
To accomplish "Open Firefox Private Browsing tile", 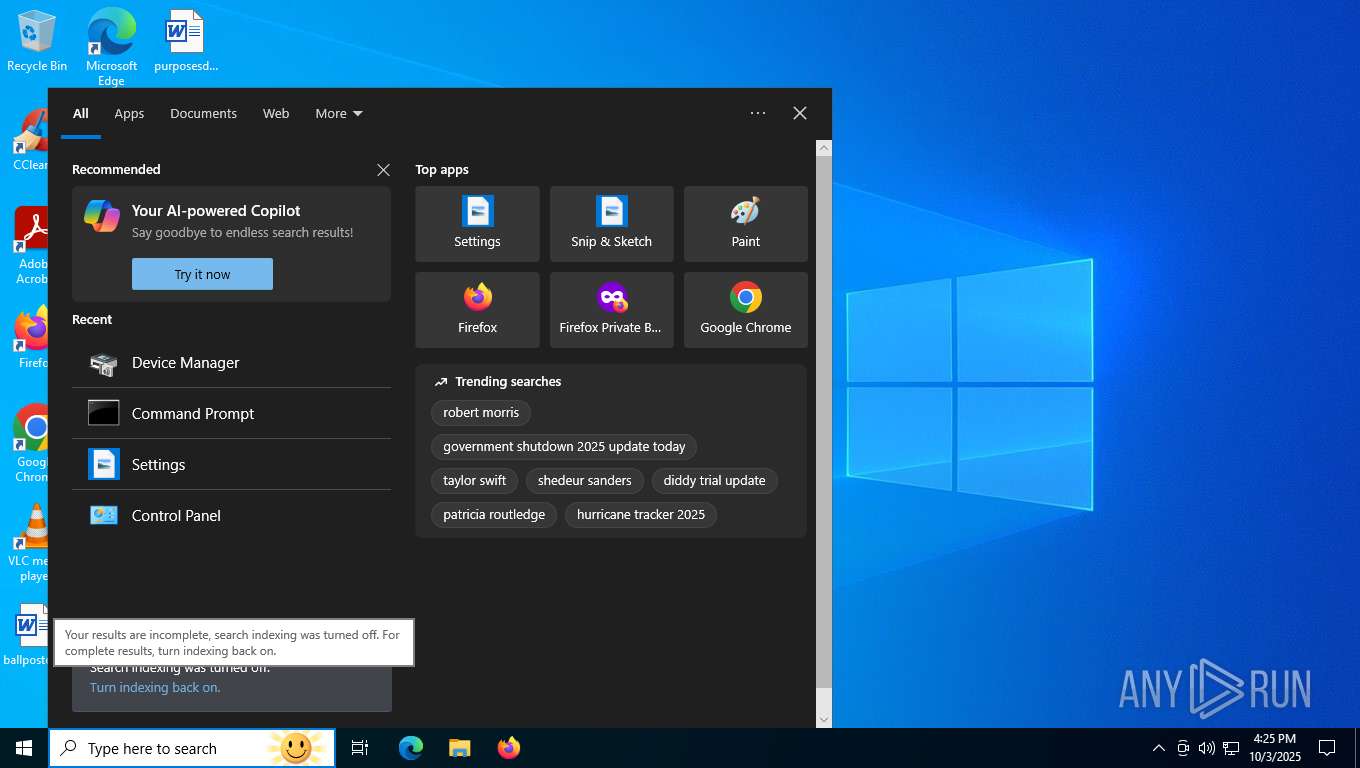I will click(611, 310).
